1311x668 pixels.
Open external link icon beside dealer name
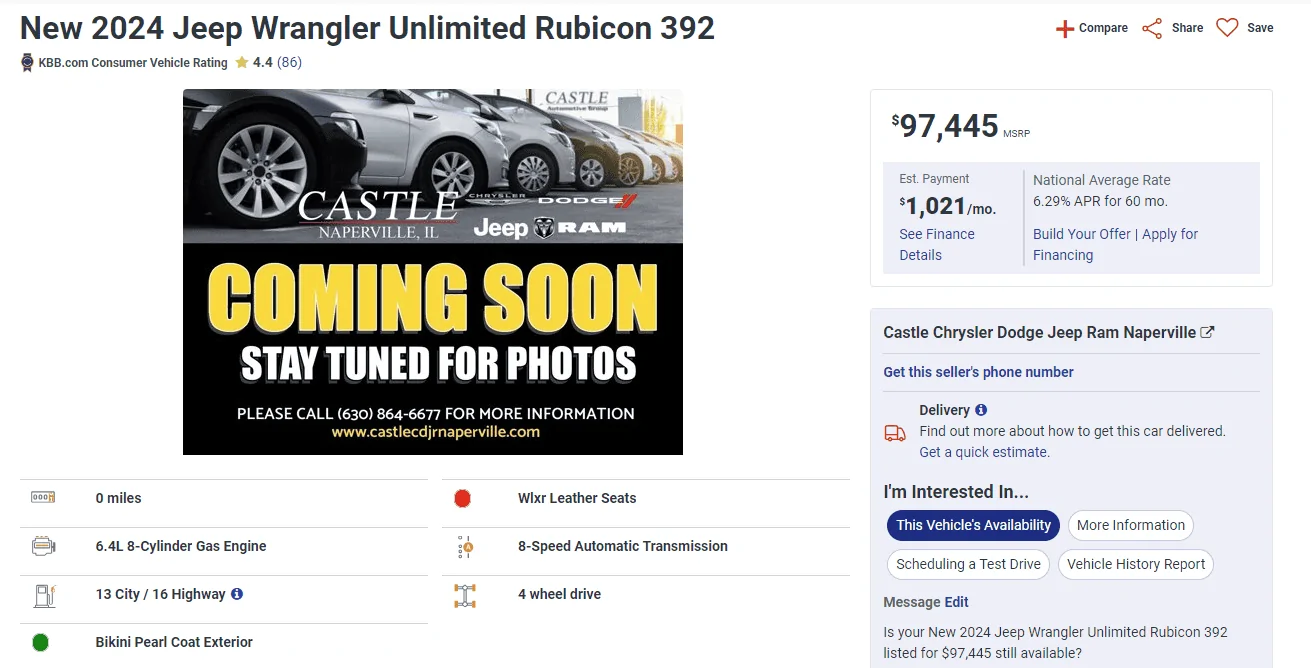(x=1207, y=332)
